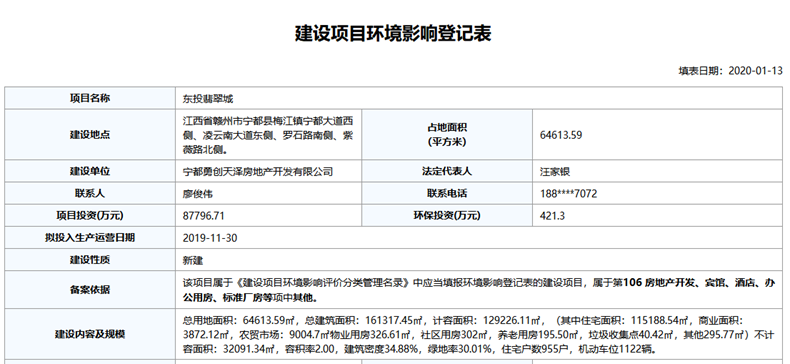Viewport: 790px width, 364px height.
Task: Select the fill date 2020-01-13
Action: click(x=755, y=71)
